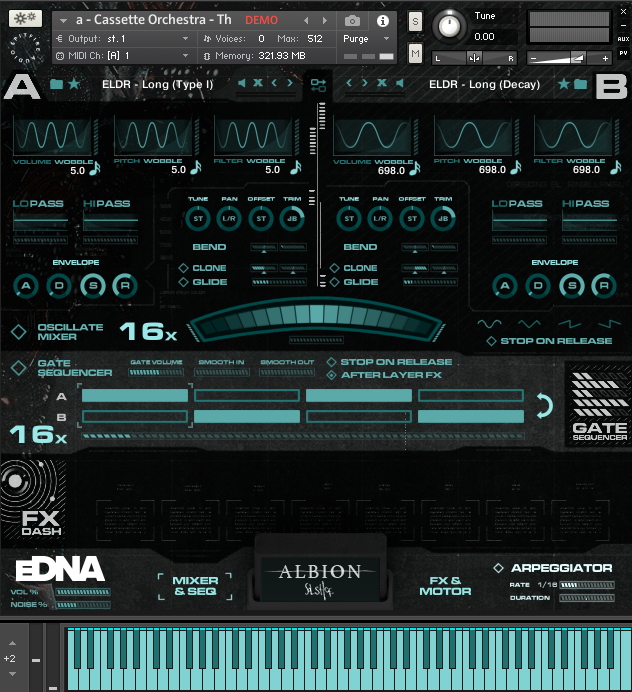Toggle gate step two on row B
632x692 pixels.
tap(247, 416)
